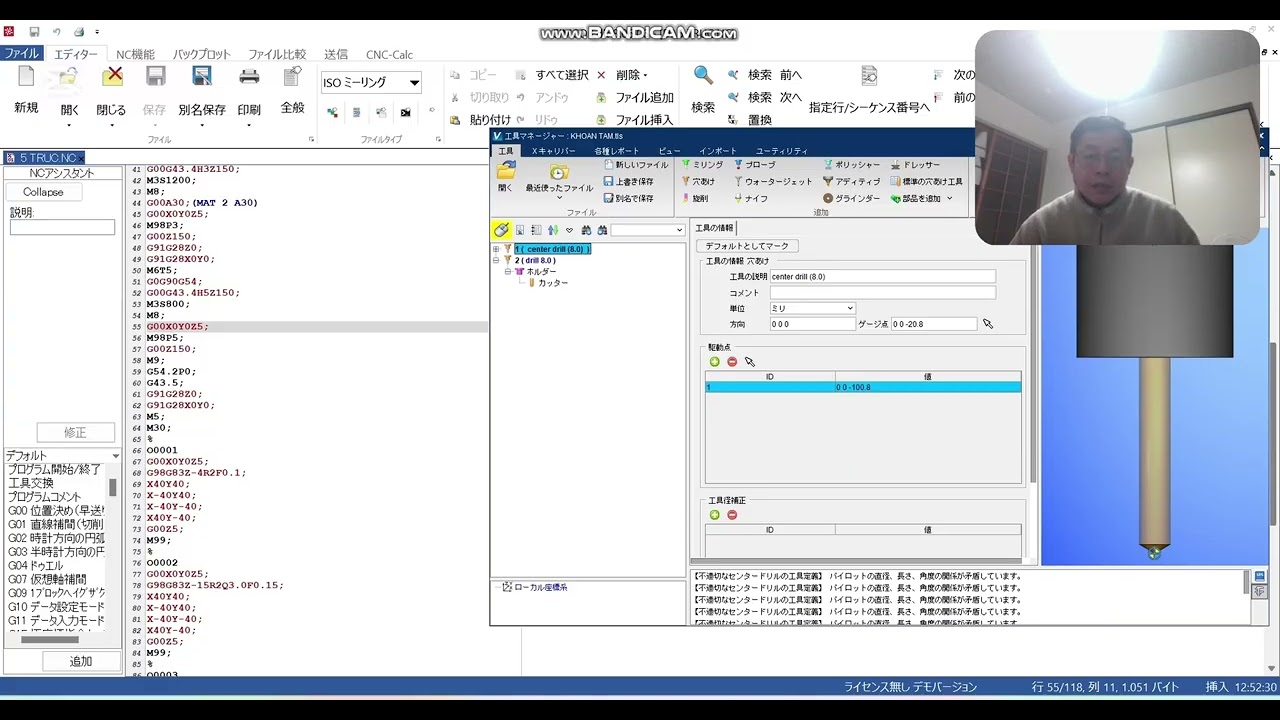The width and height of the screenshot is (1280, 720).
Task: Click 検索 次へ (Find next)
Action: pyautogui.click(x=765, y=97)
